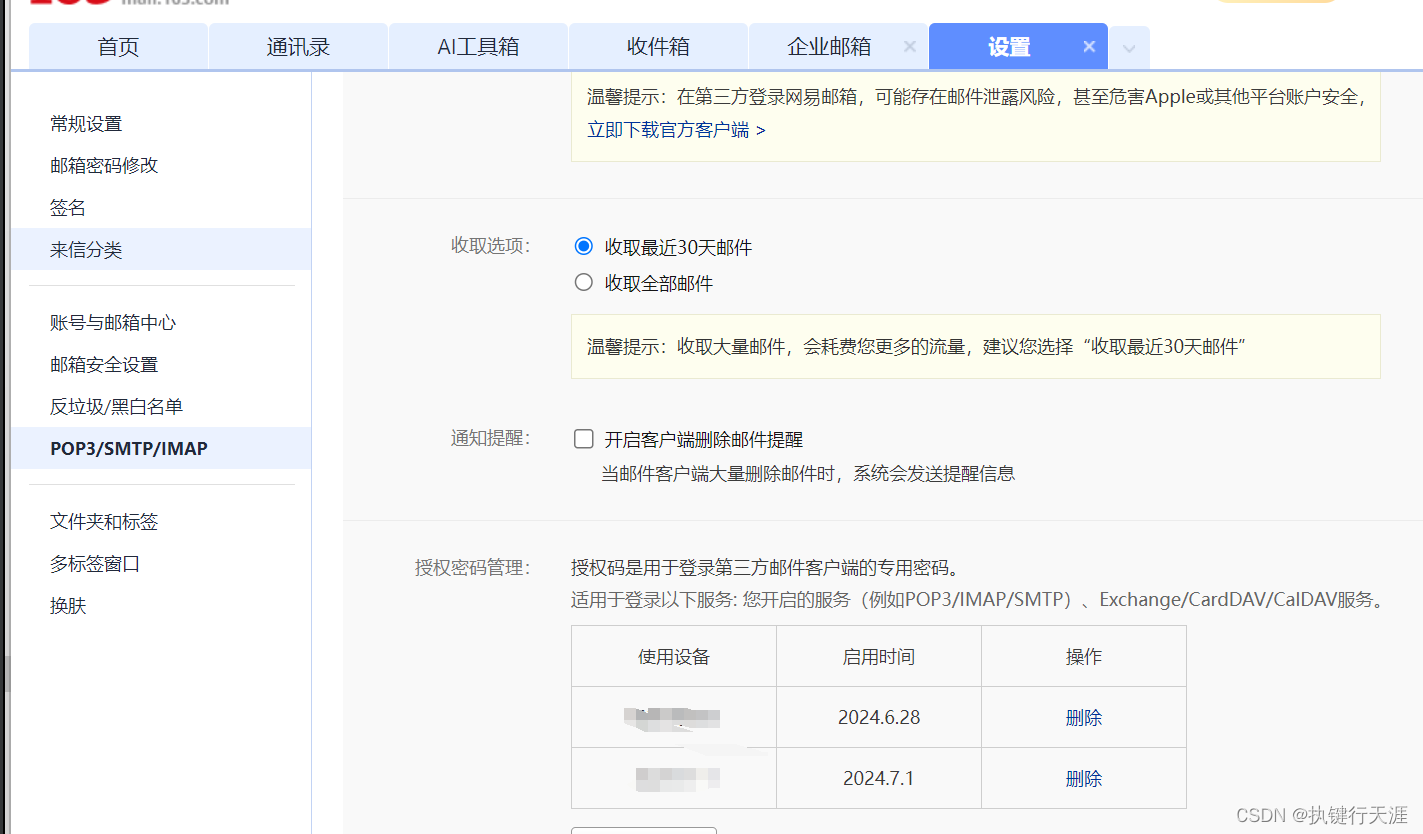Screen dimensions: 1423x834
Task: Click the 操作 column header
Action: coord(1084,657)
